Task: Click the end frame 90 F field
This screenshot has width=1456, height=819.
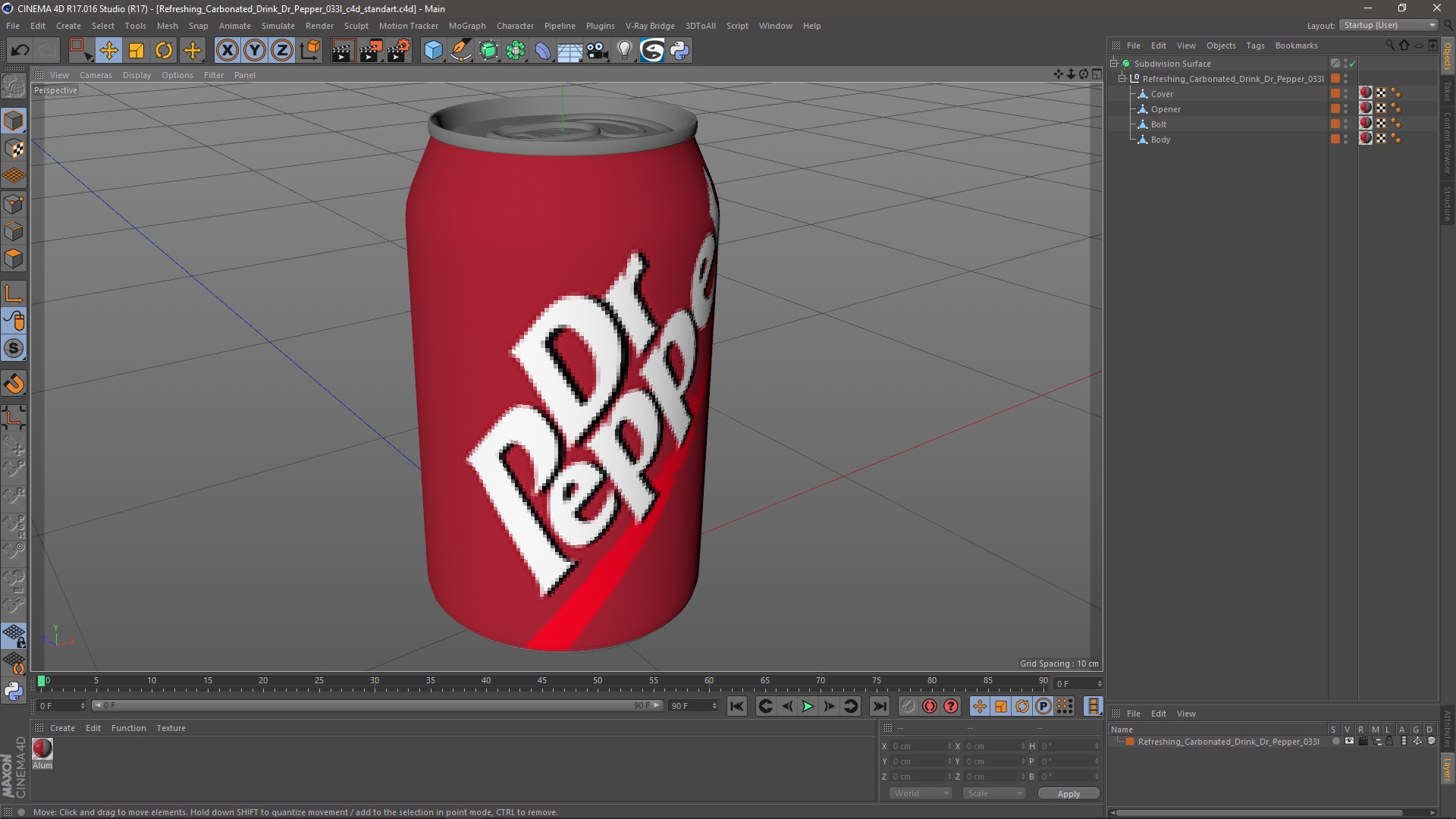Action: tap(692, 706)
